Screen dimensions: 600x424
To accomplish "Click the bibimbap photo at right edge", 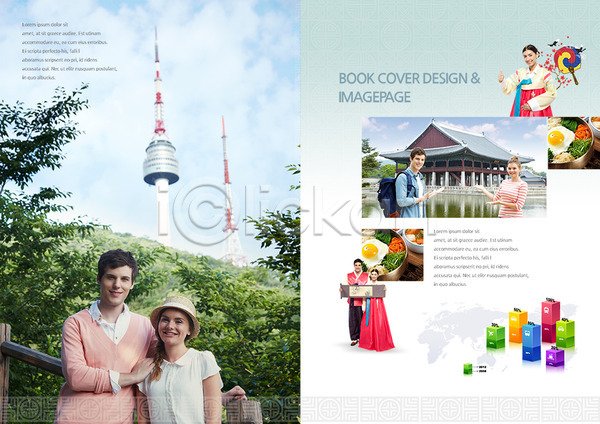I will [x=574, y=142].
